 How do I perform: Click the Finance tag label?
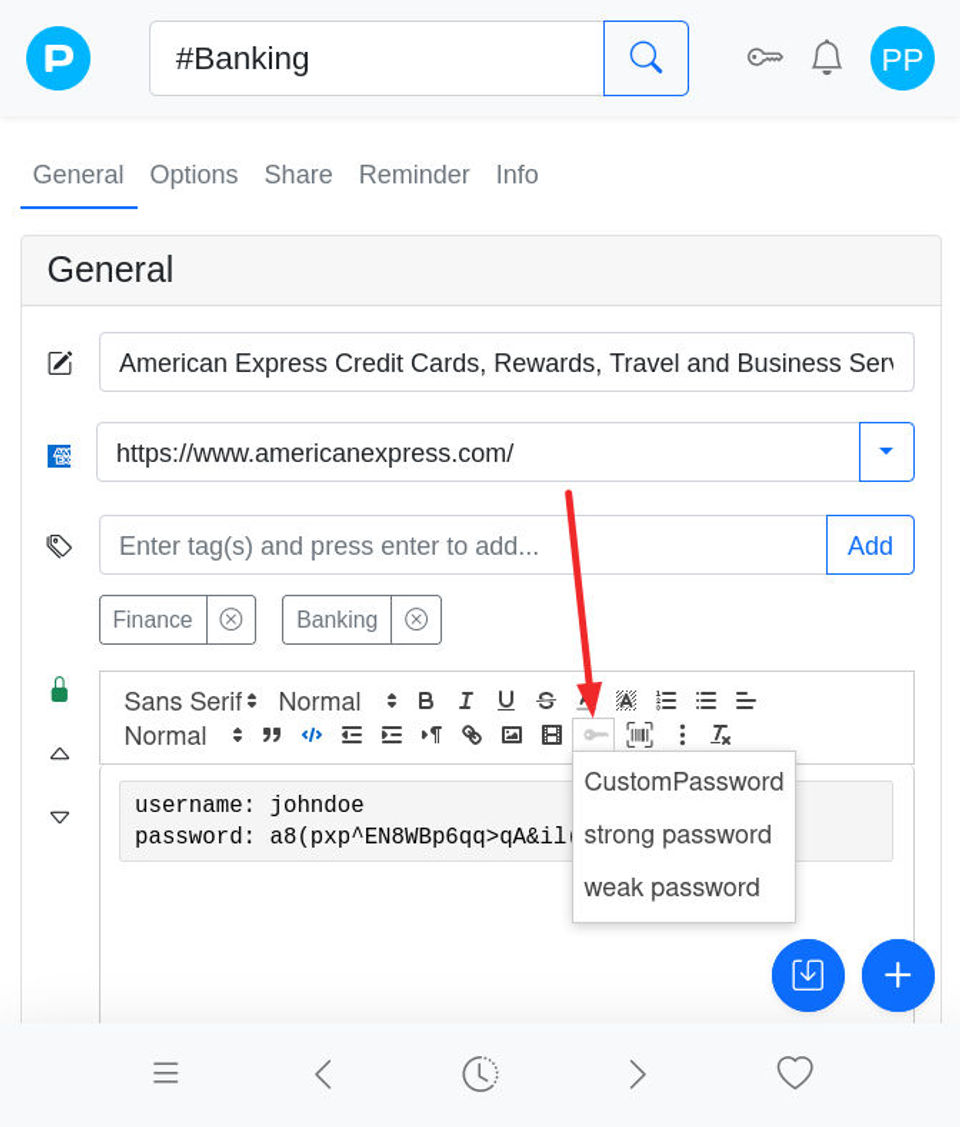[x=152, y=620]
